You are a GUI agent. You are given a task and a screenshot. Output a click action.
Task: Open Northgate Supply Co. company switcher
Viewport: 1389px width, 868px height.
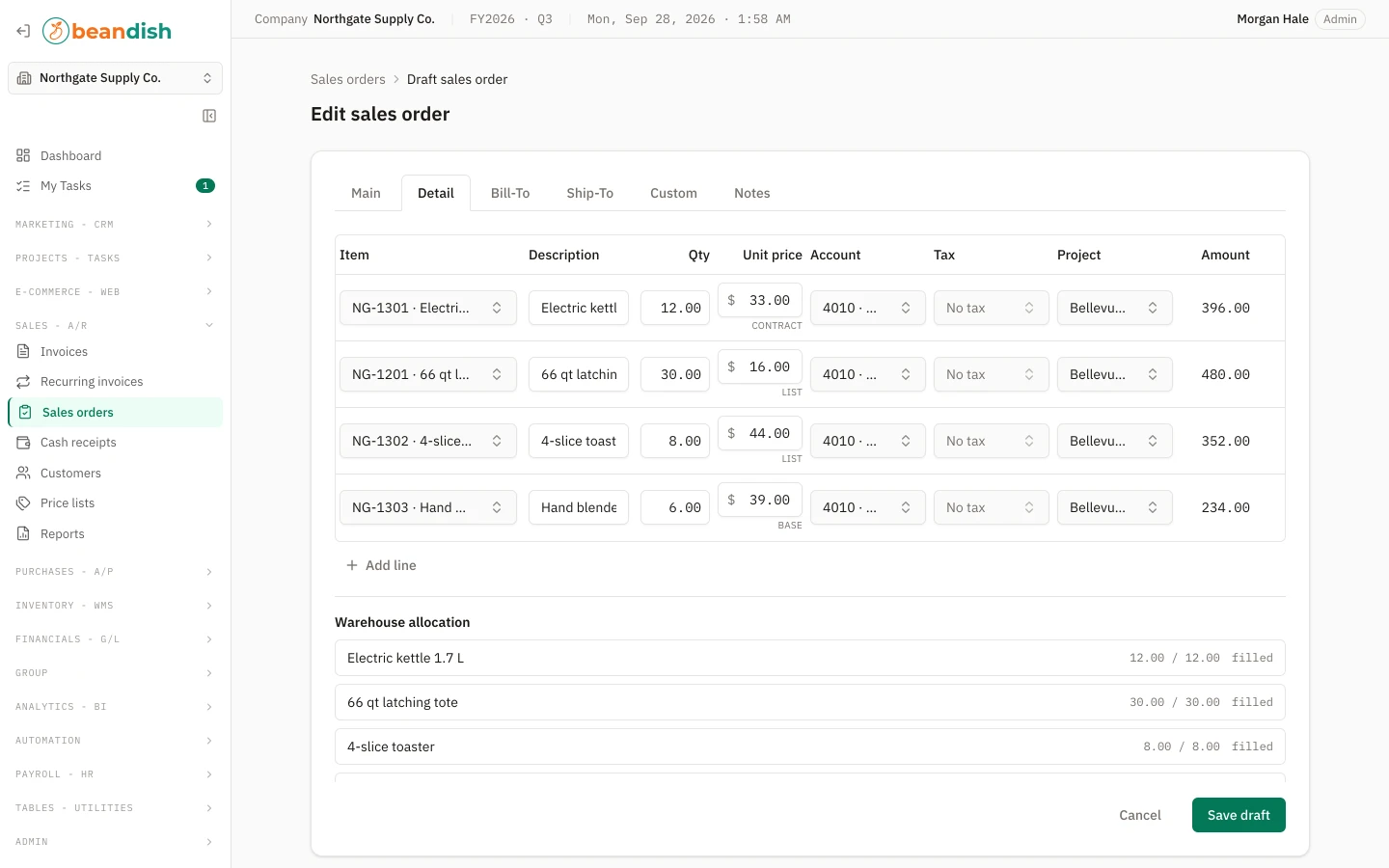click(x=115, y=78)
